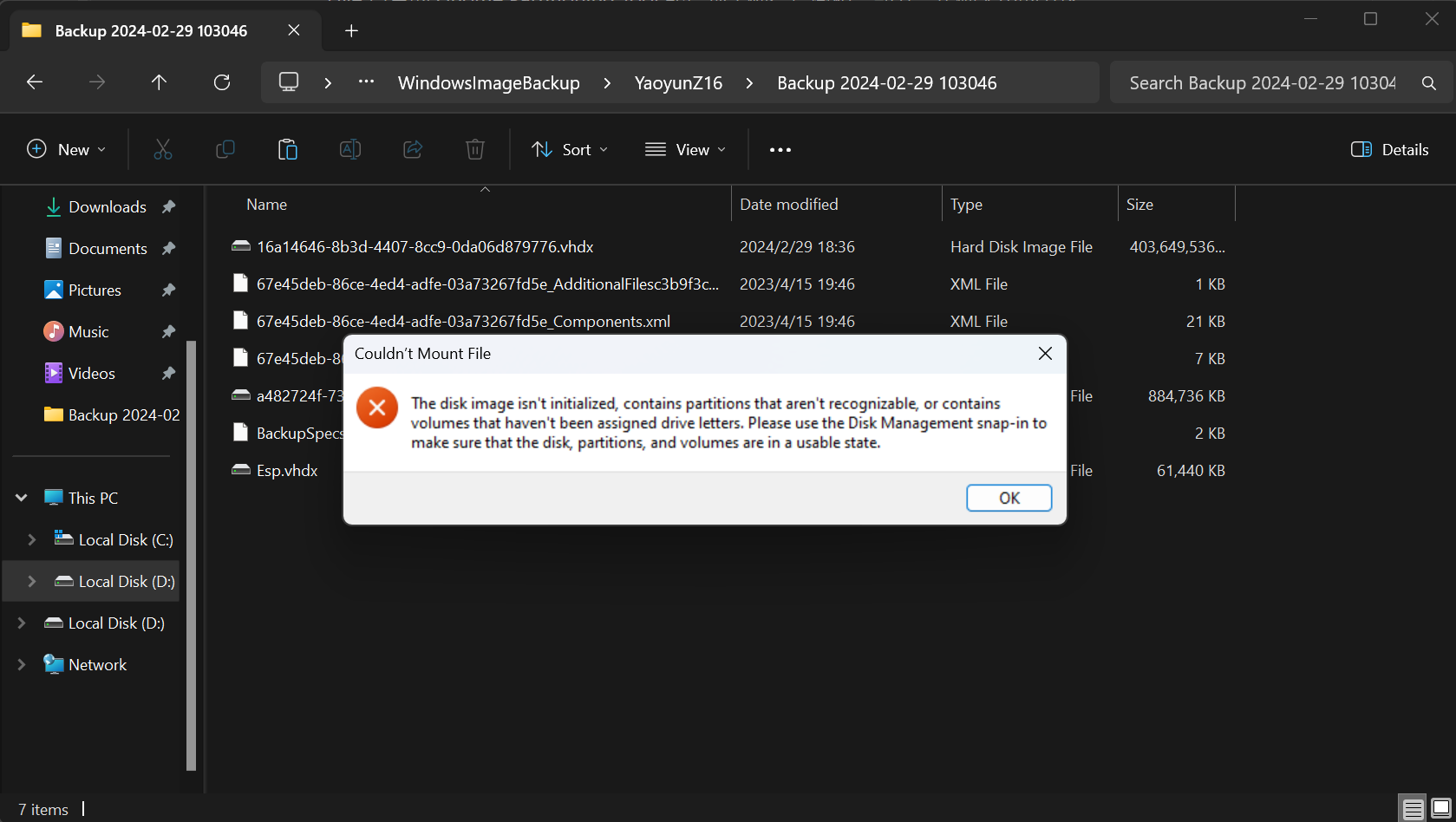Image resolution: width=1456 pixels, height=822 pixels.
Task: Refresh the current folder view
Action: tap(222, 82)
